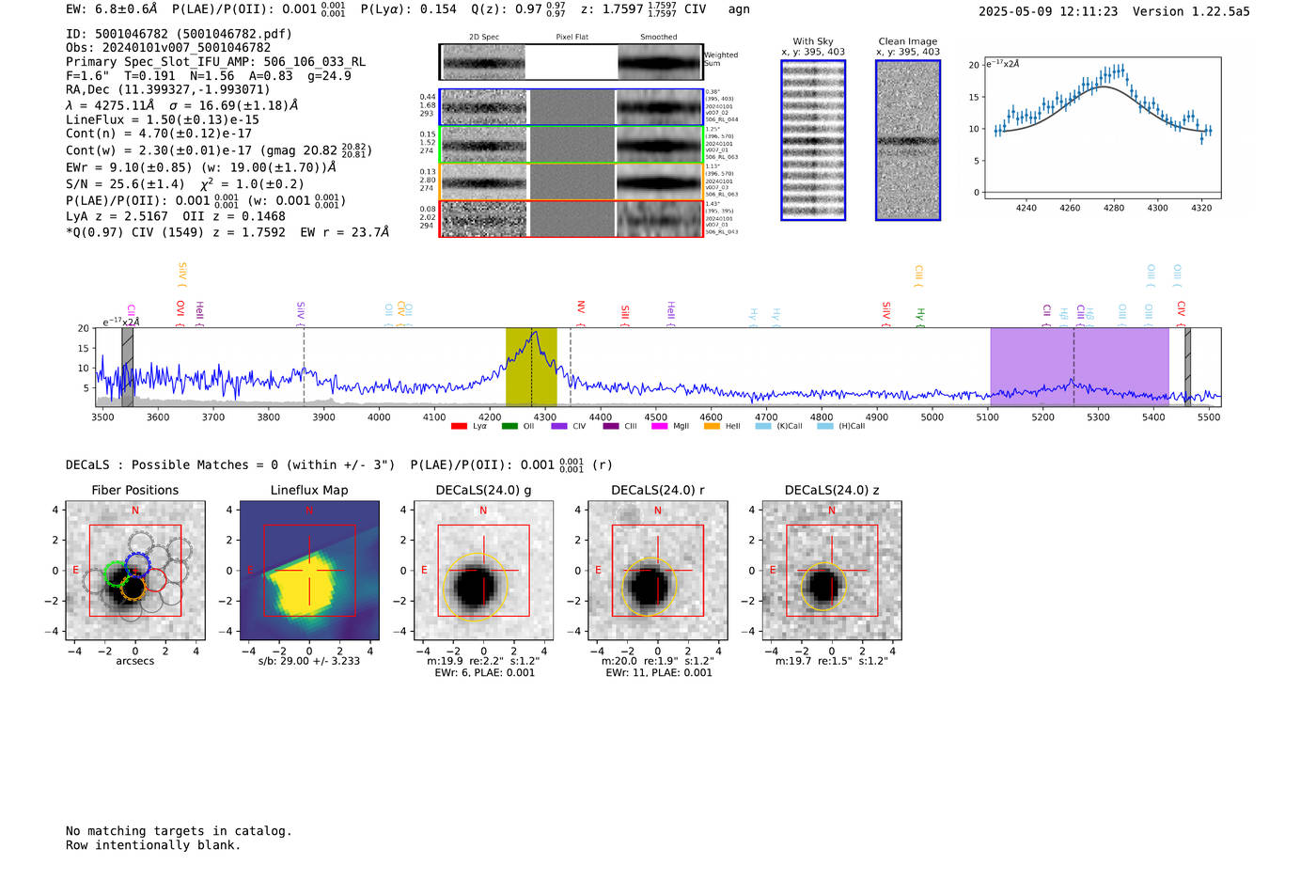Select the magenta MgII legend swatch

(x=660, y=427)
